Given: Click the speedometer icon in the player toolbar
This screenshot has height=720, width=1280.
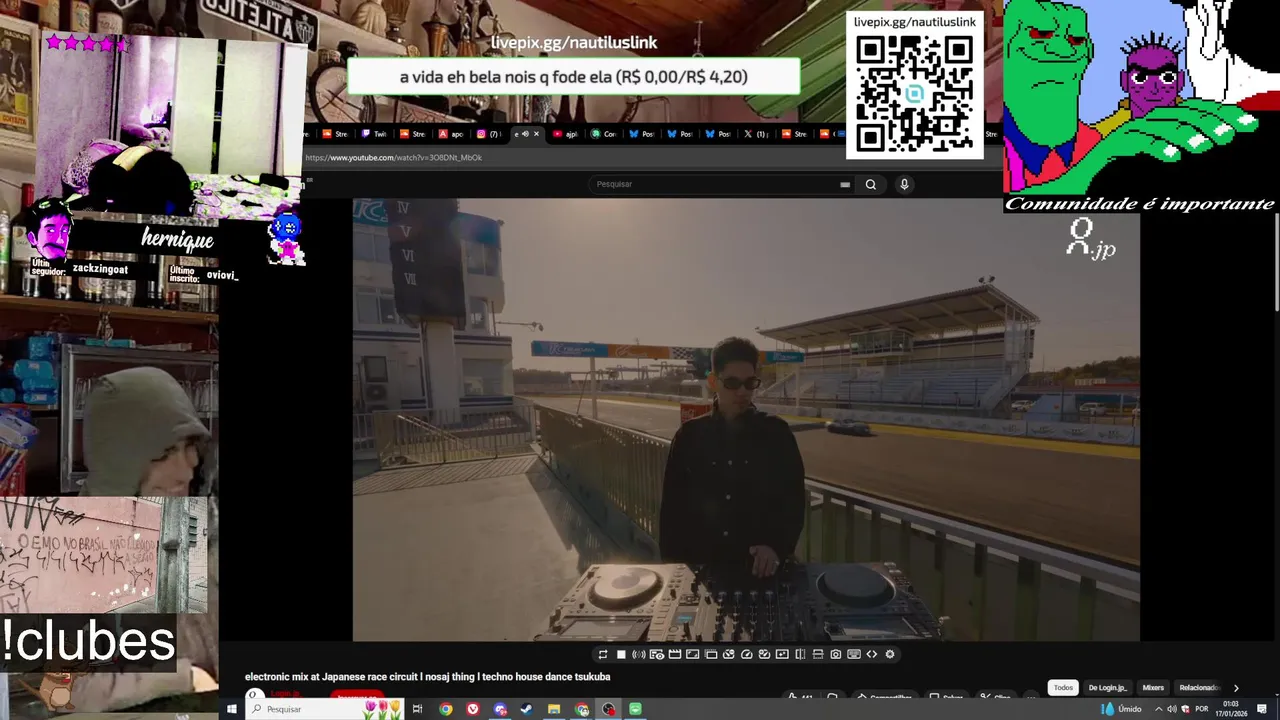Looking at the screenshot, I should [x=747, y=654].
